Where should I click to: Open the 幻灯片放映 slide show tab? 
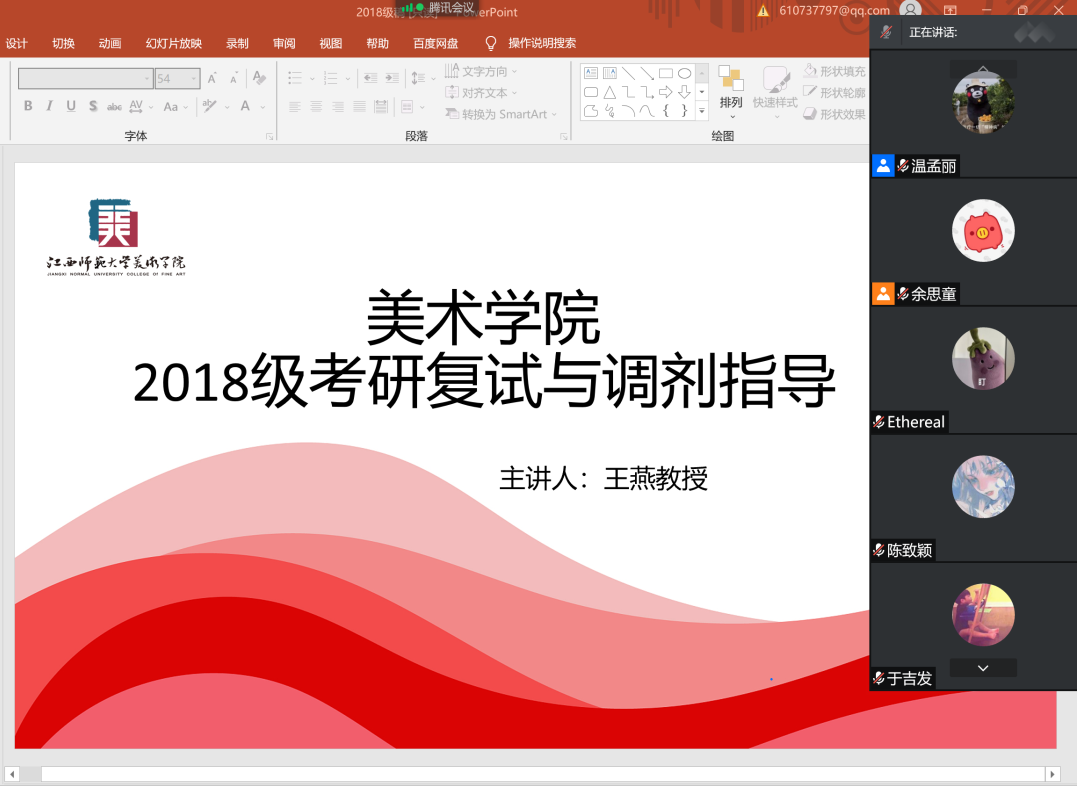point(173,43)
